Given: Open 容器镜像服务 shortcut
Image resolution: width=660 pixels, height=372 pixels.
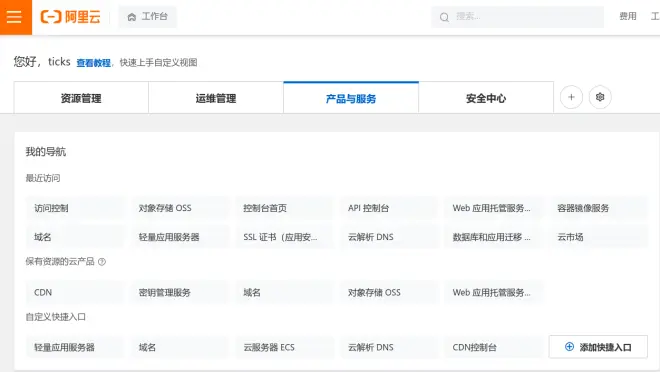Looking at the screenshot, I should (x=598, y=208).
